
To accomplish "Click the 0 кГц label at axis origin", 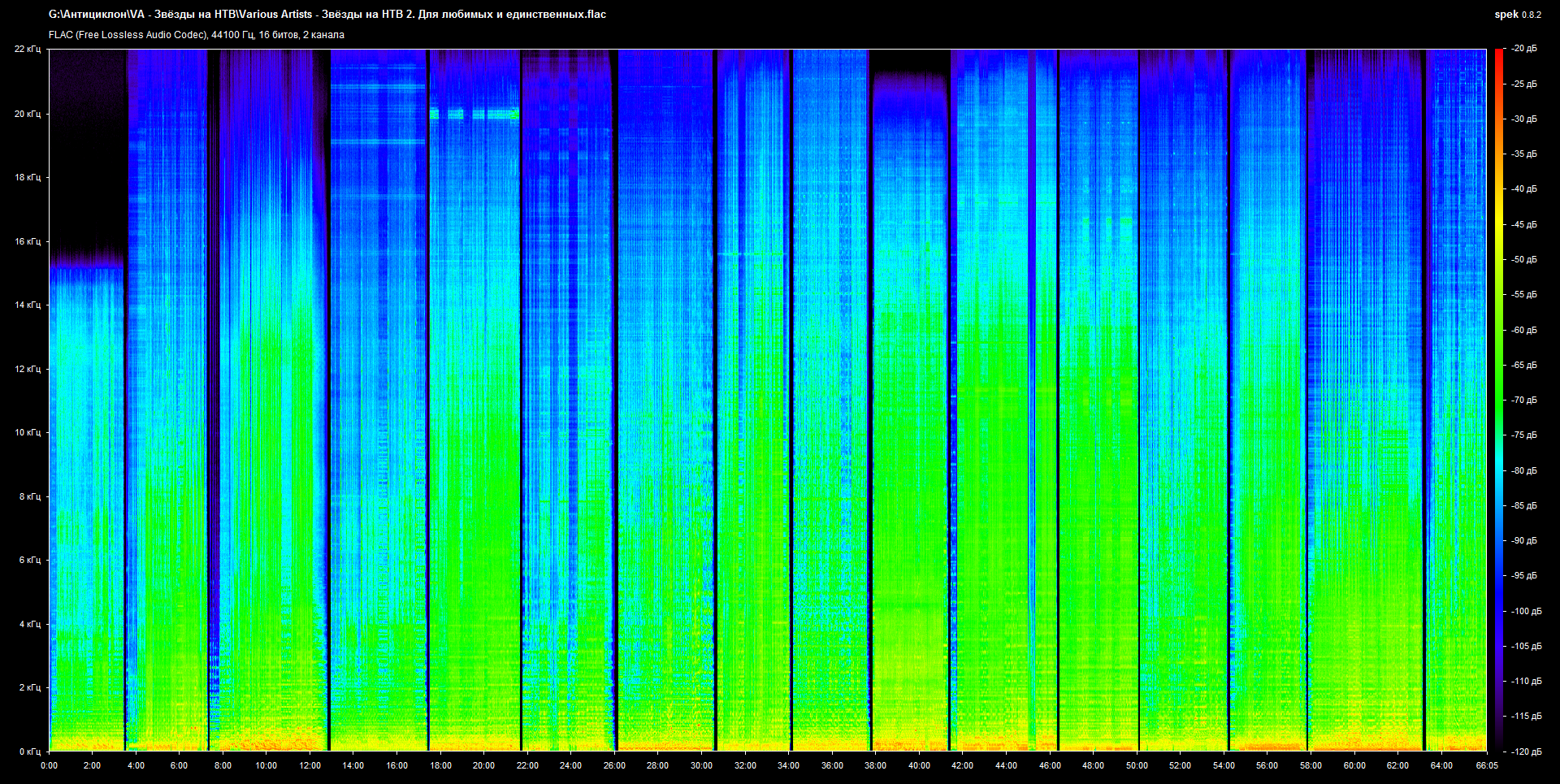I will pyautogui.click(x=29, y=752).
